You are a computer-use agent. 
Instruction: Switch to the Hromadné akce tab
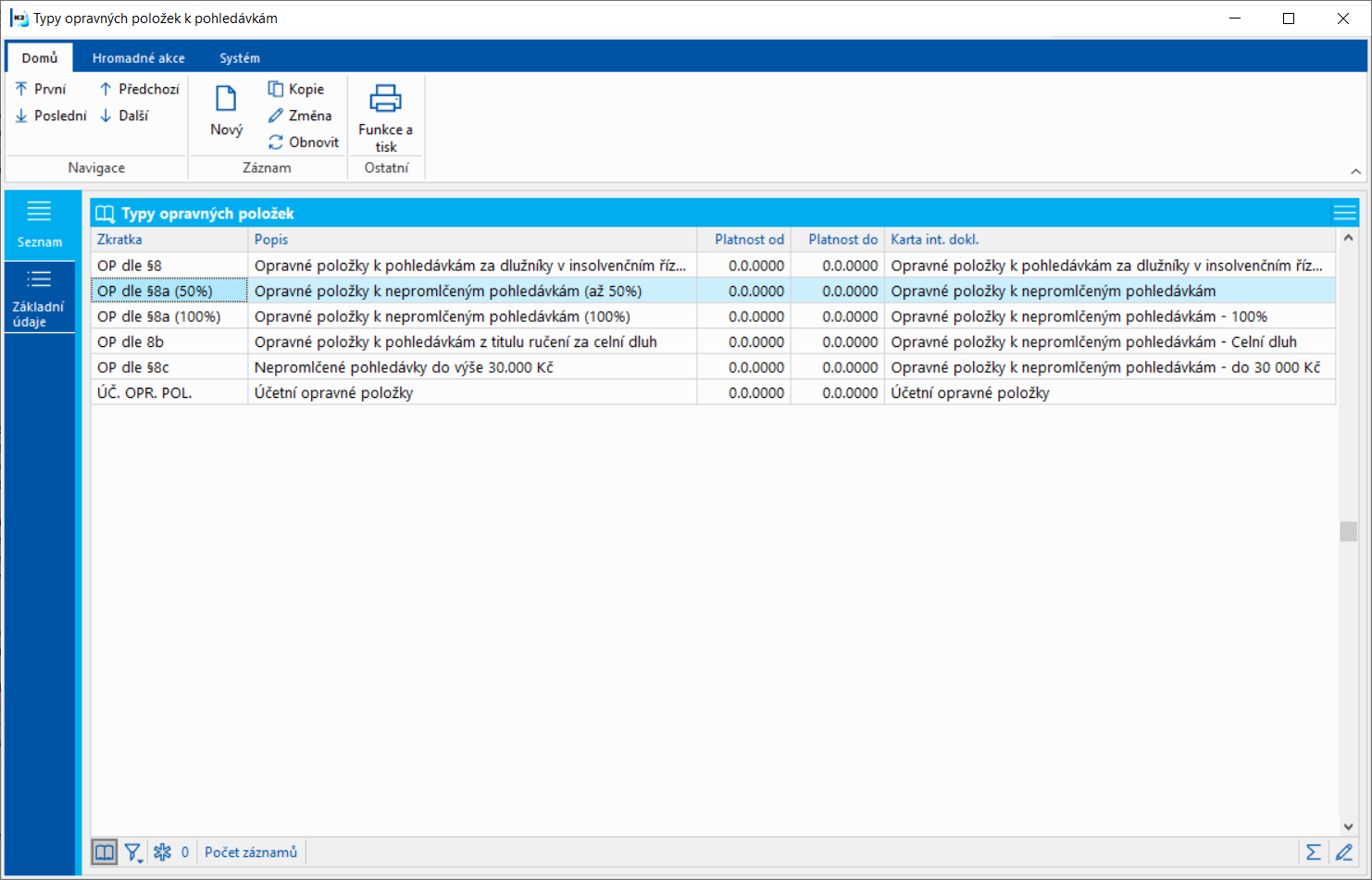coord(138,58)
